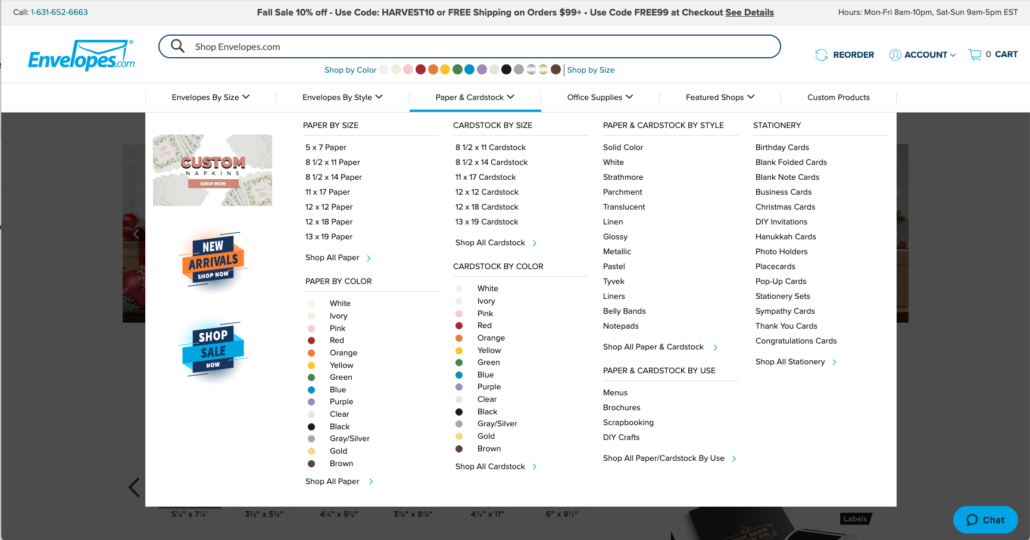The height and width of the screenshot is (540, 1030).
Task: Open Christmas Cards under Stationery
Action: (x=785, y=207)
